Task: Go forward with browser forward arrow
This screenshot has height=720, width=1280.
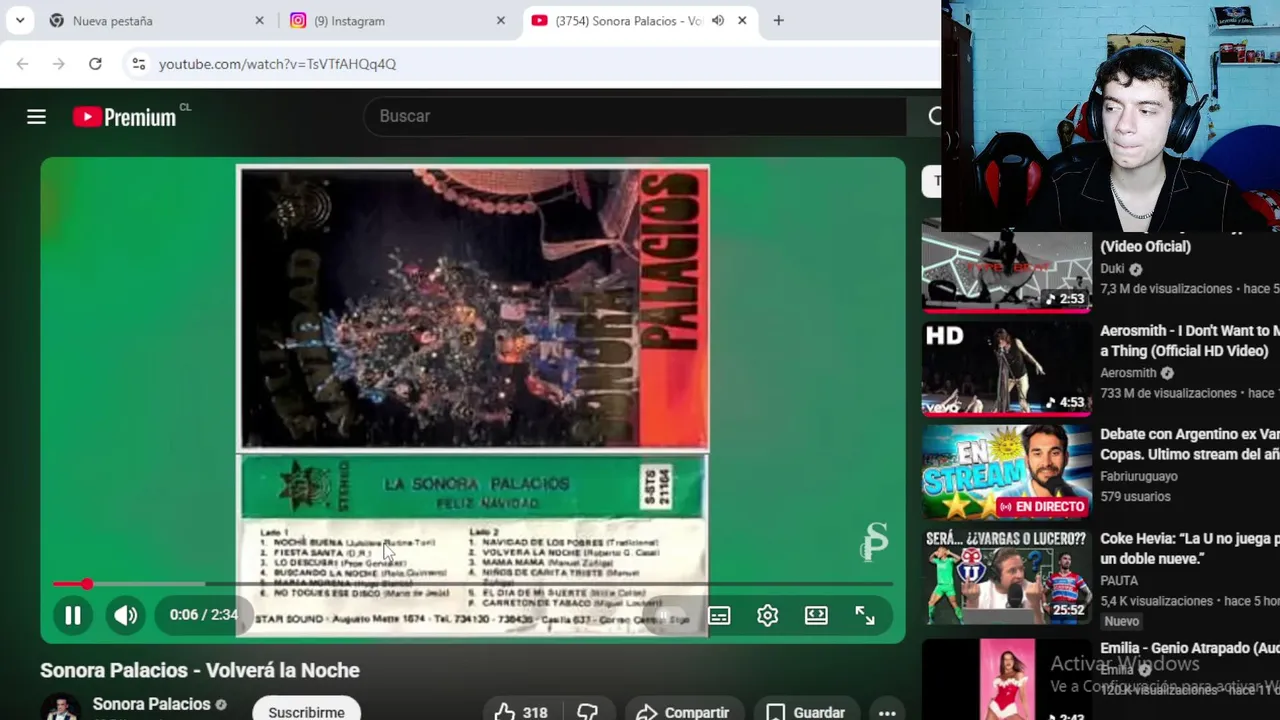Action: [59, 64]
